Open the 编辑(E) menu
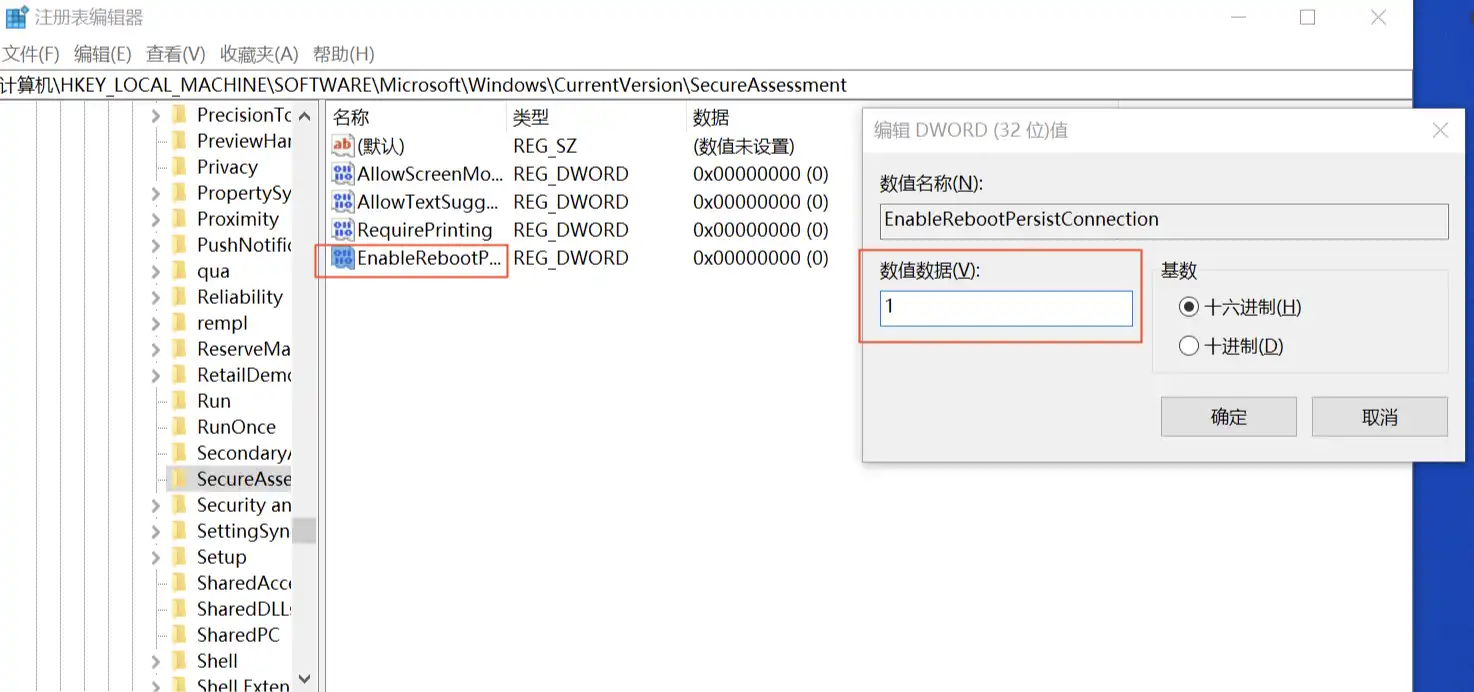Viewport: 1474px width, 692px height. [x=103, y=54]
